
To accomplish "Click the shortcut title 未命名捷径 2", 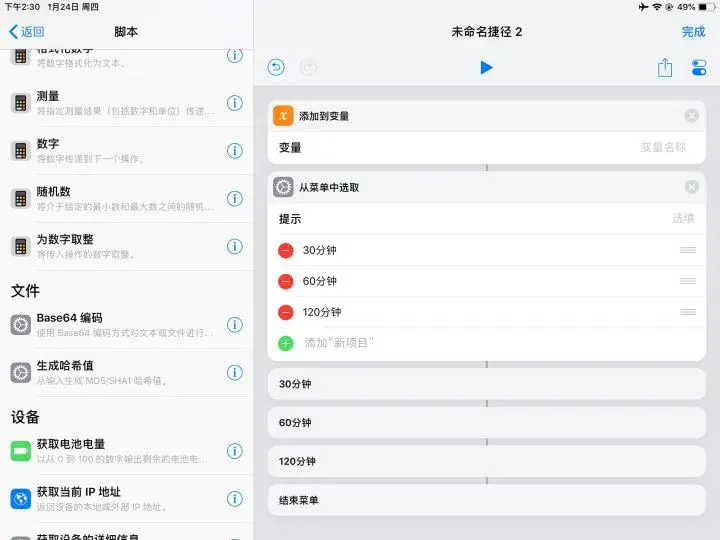I will 486,32.
